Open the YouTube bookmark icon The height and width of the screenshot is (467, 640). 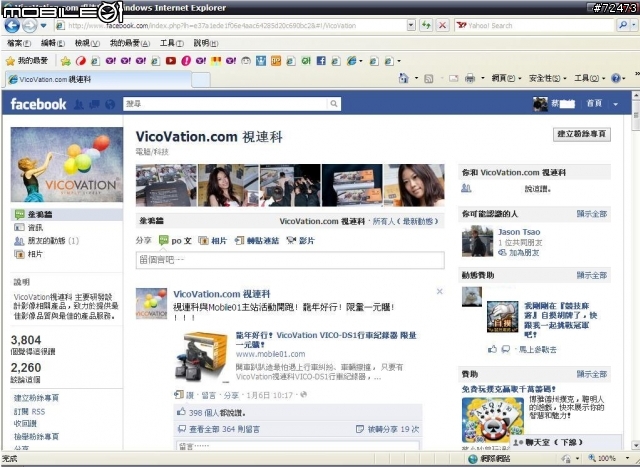point(171,61)
